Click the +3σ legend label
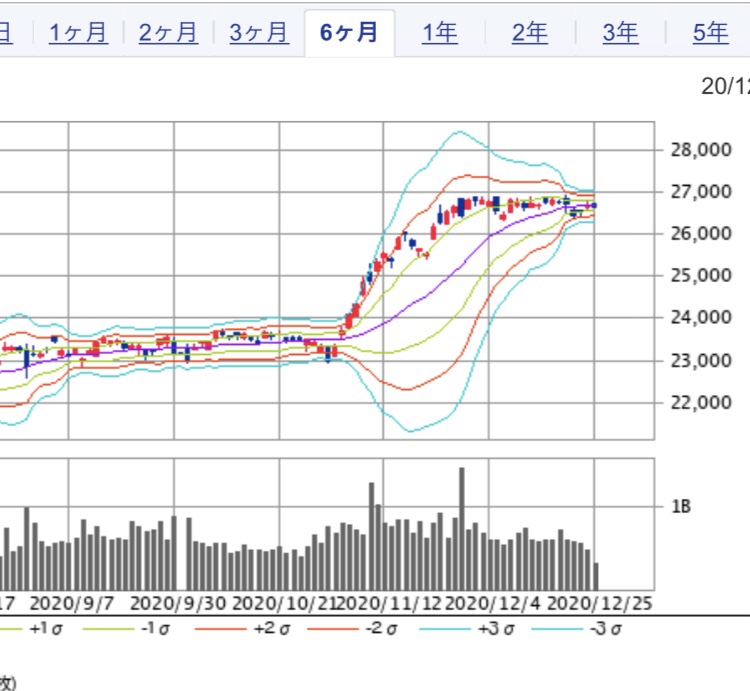Image resolution: width=750 pixels, height=691 pixels. [496, 629]
